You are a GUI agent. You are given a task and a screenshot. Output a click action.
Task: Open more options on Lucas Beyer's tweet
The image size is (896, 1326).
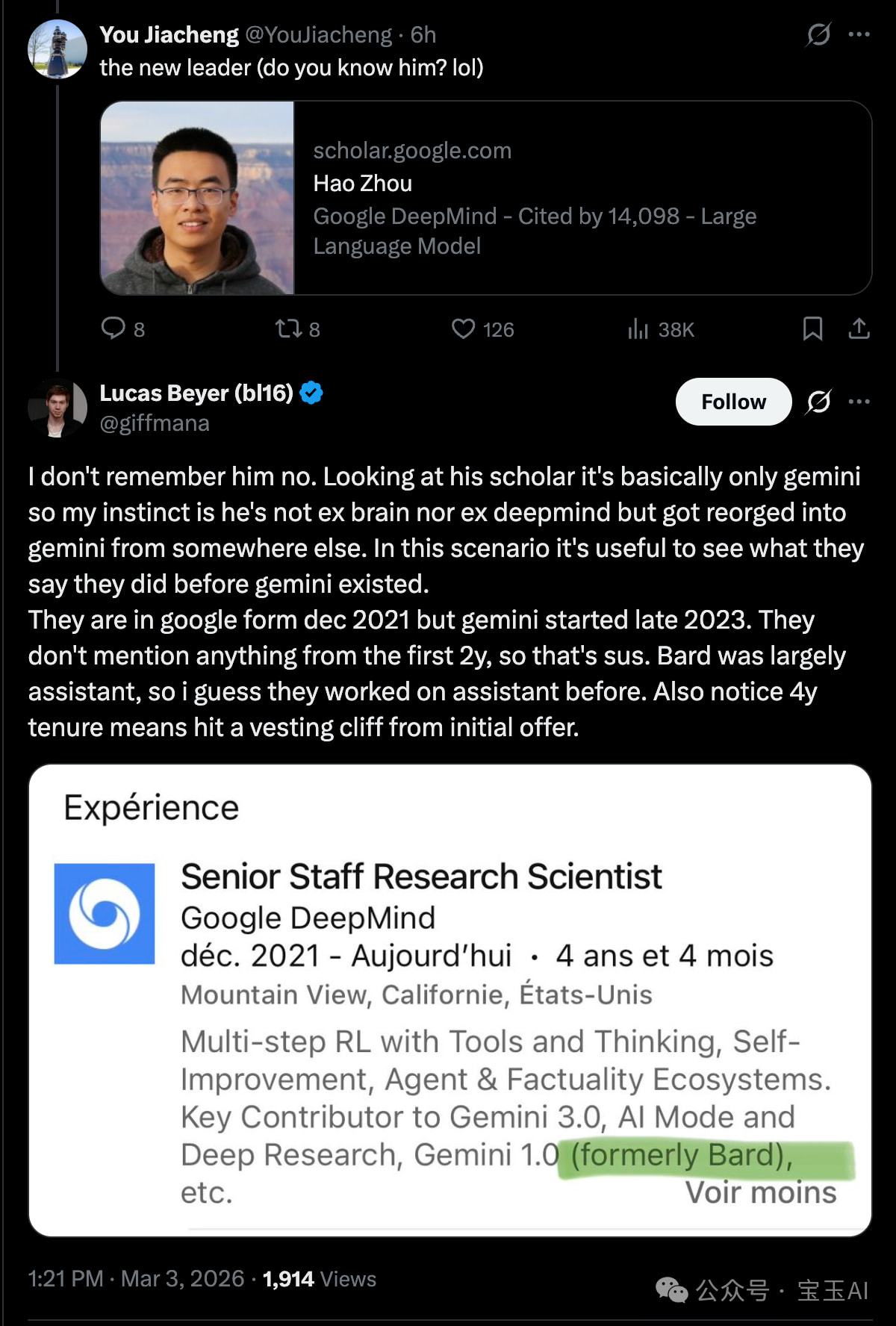(x=859, y=402)
